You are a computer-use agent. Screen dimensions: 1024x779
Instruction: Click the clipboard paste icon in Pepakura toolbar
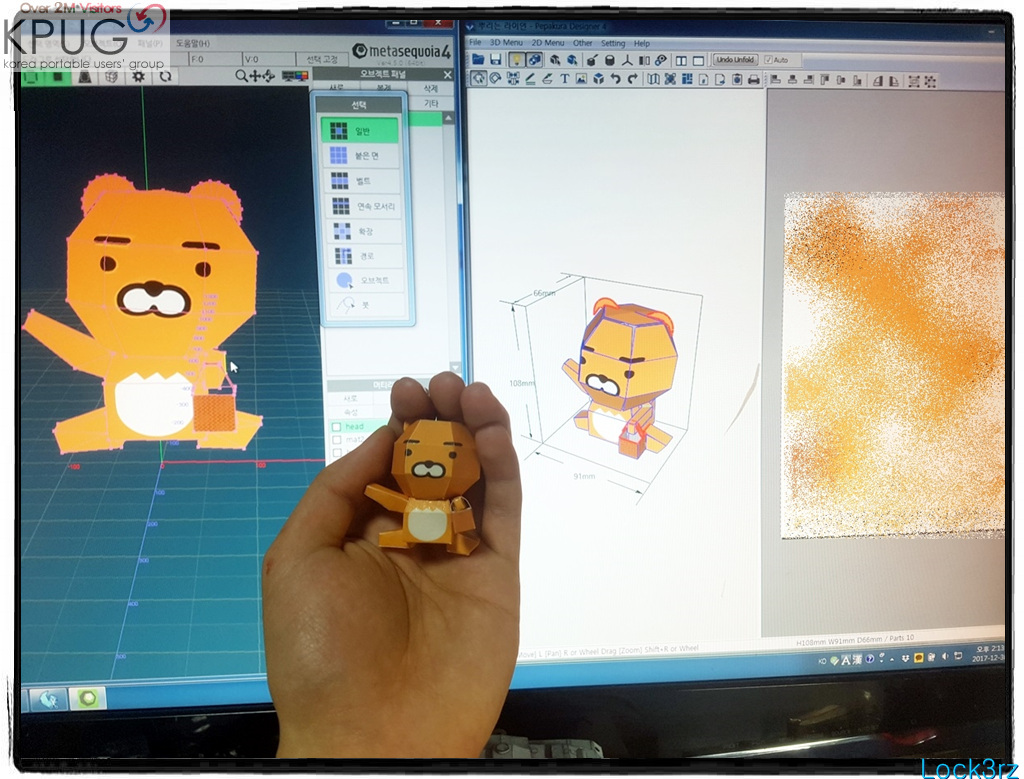coord(737,80)
